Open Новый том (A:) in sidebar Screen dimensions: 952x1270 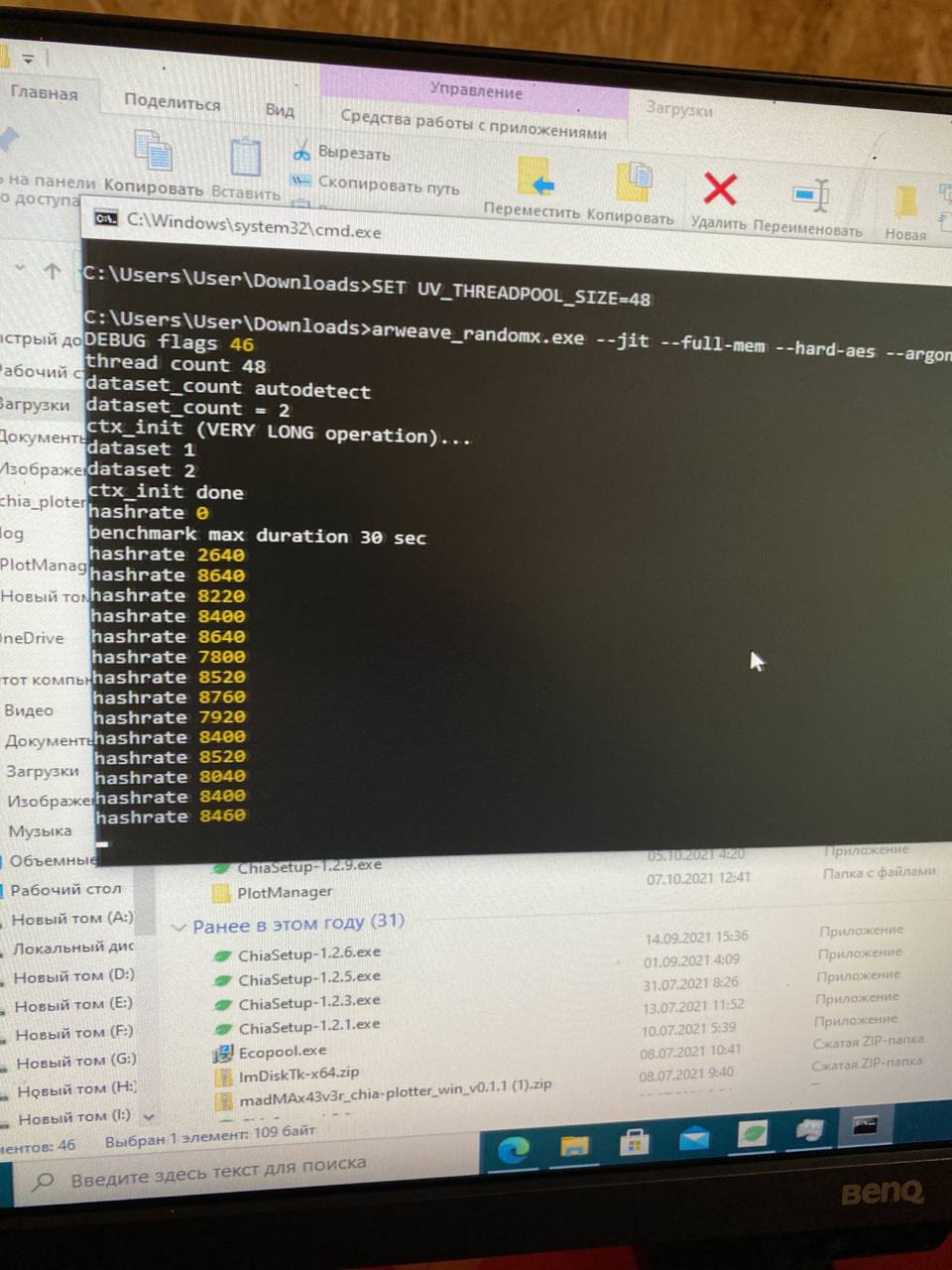71,920
